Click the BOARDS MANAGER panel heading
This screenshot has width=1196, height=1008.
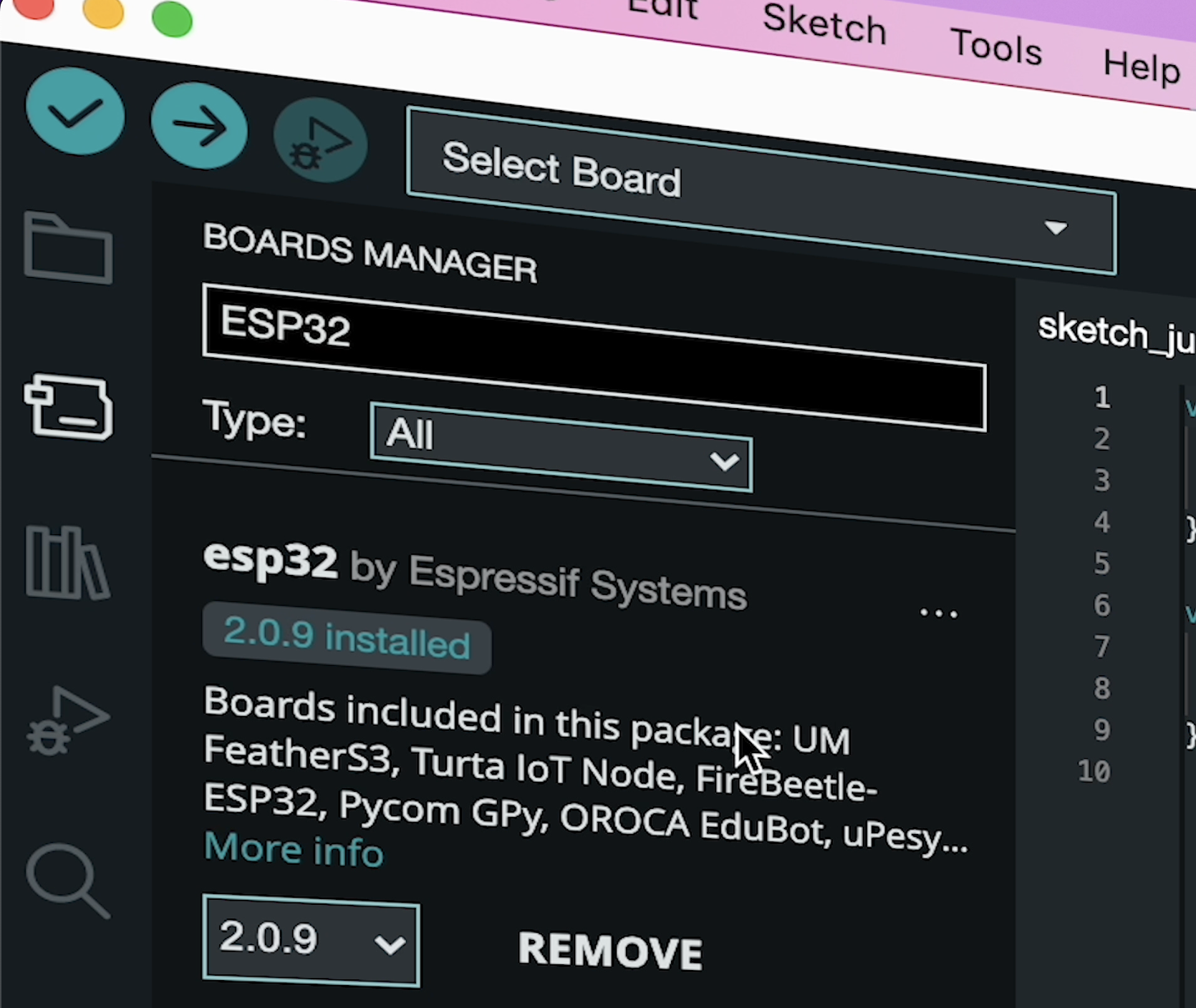click(x=370, y=253)
